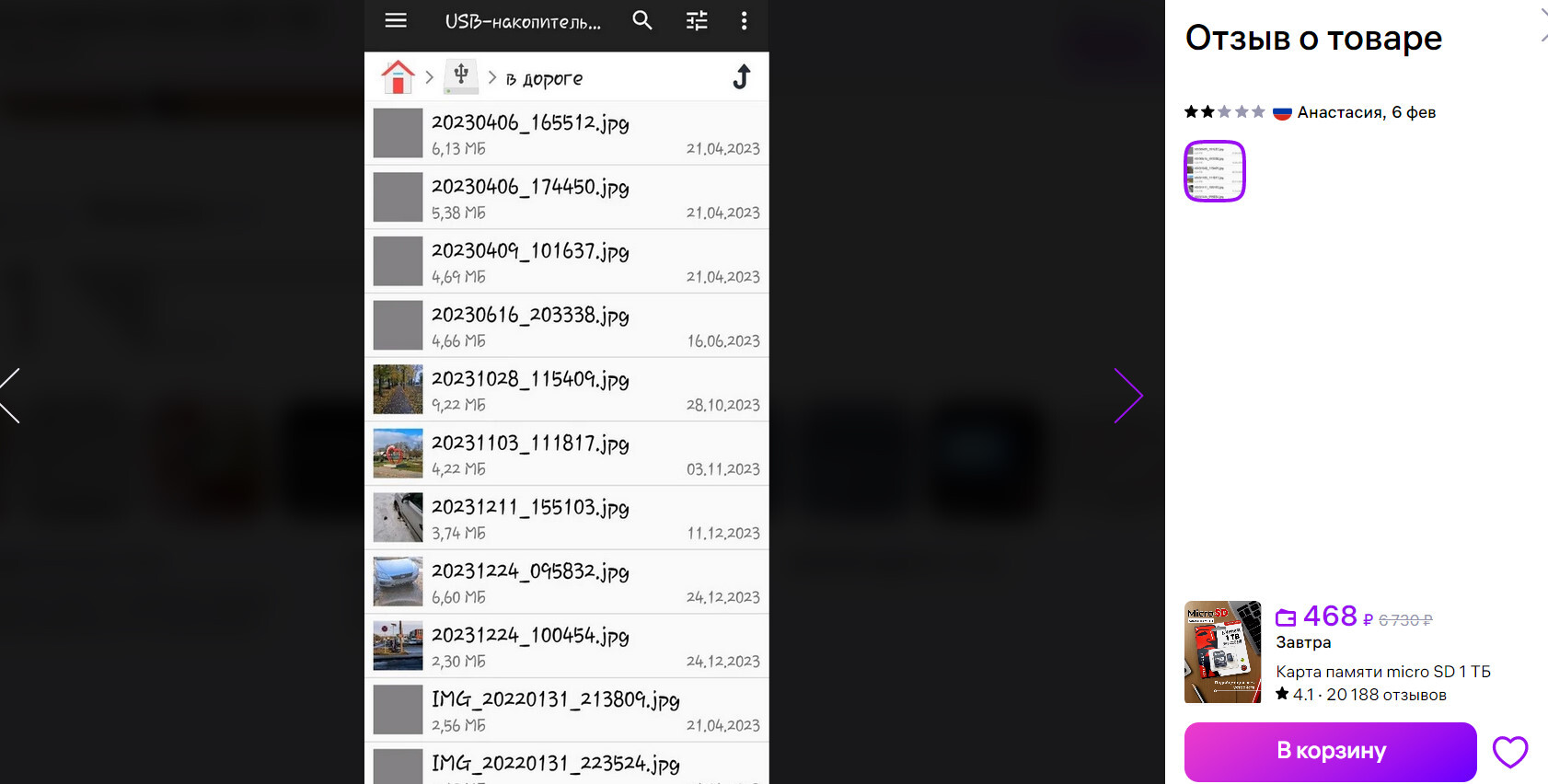The width and height of the screenshot is (1548, 784).
Task: Select file 20231224_095832.jpg
Action: click(x=567, y=582)
